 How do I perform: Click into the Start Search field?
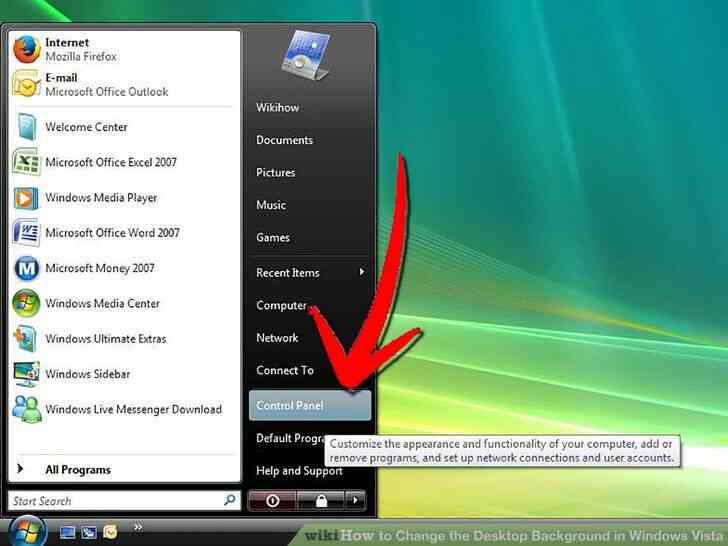click(124, 500)
